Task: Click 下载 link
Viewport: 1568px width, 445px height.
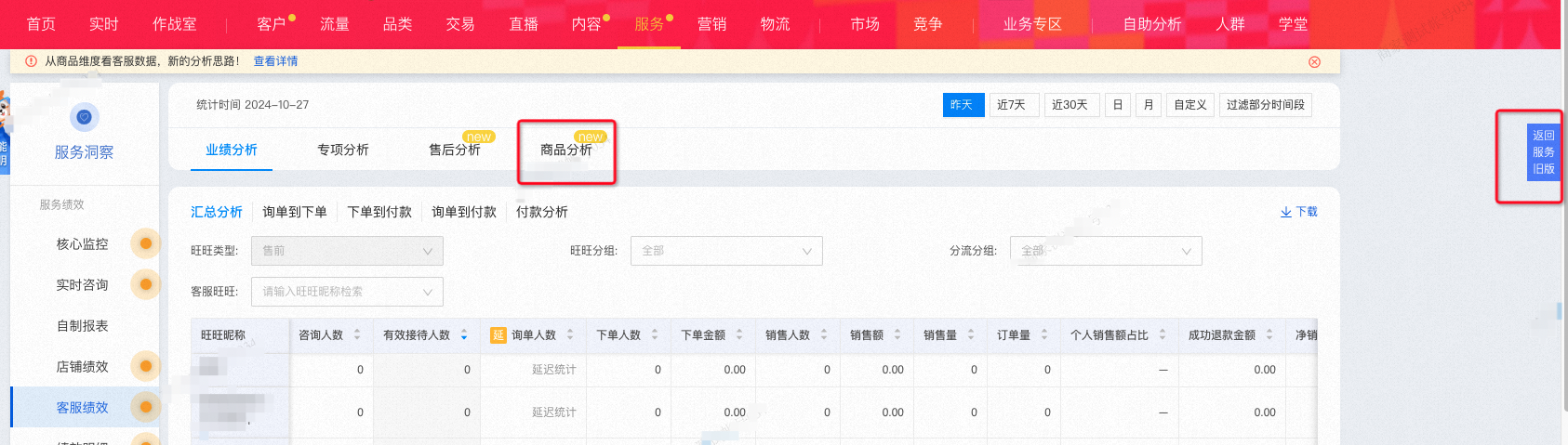Action: 1307,212
